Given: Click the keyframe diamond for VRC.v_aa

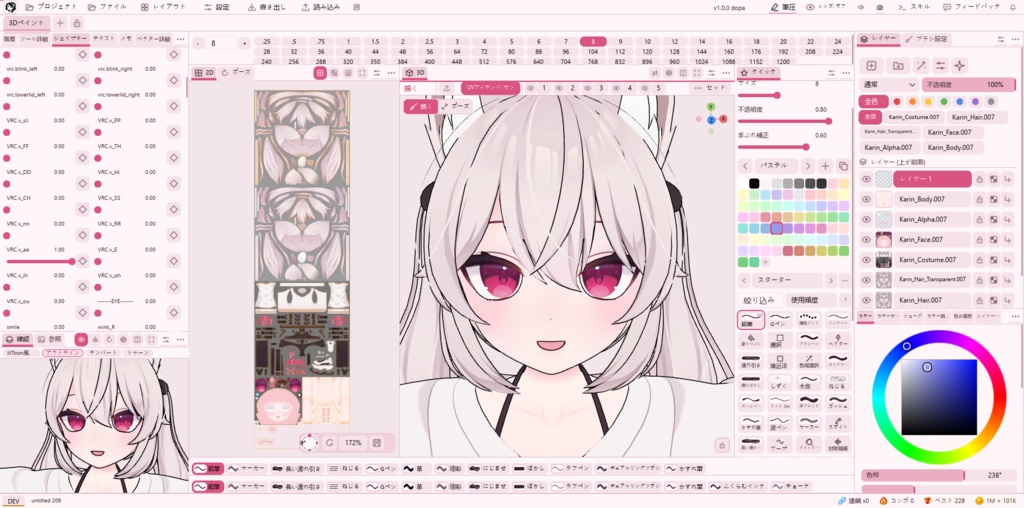Looking at the screenshot, I should click(x=82, y=261).
